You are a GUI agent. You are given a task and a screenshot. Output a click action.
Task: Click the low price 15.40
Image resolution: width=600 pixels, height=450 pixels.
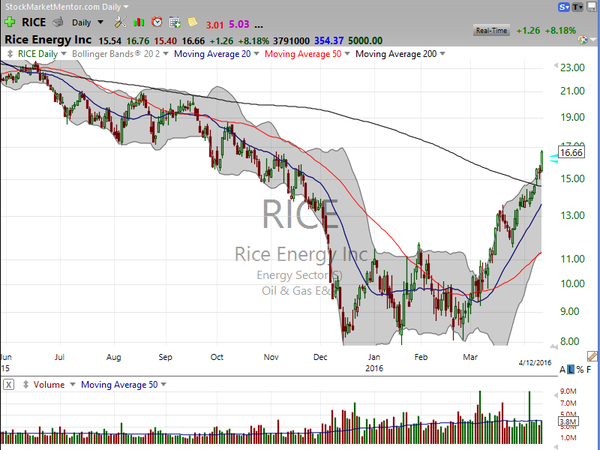pos(166,41)
